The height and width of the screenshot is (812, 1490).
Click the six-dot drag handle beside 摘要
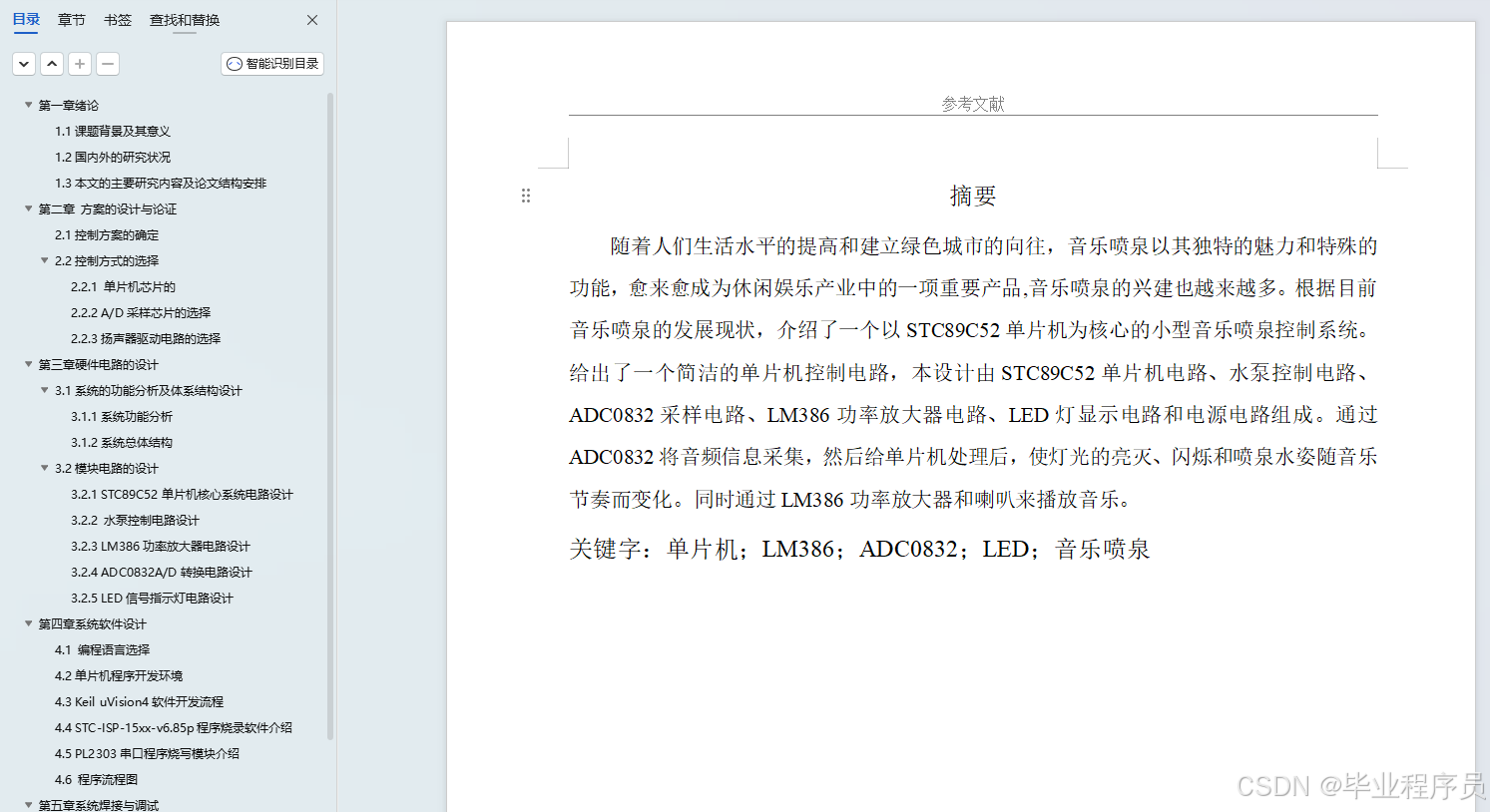click(526, 195)
